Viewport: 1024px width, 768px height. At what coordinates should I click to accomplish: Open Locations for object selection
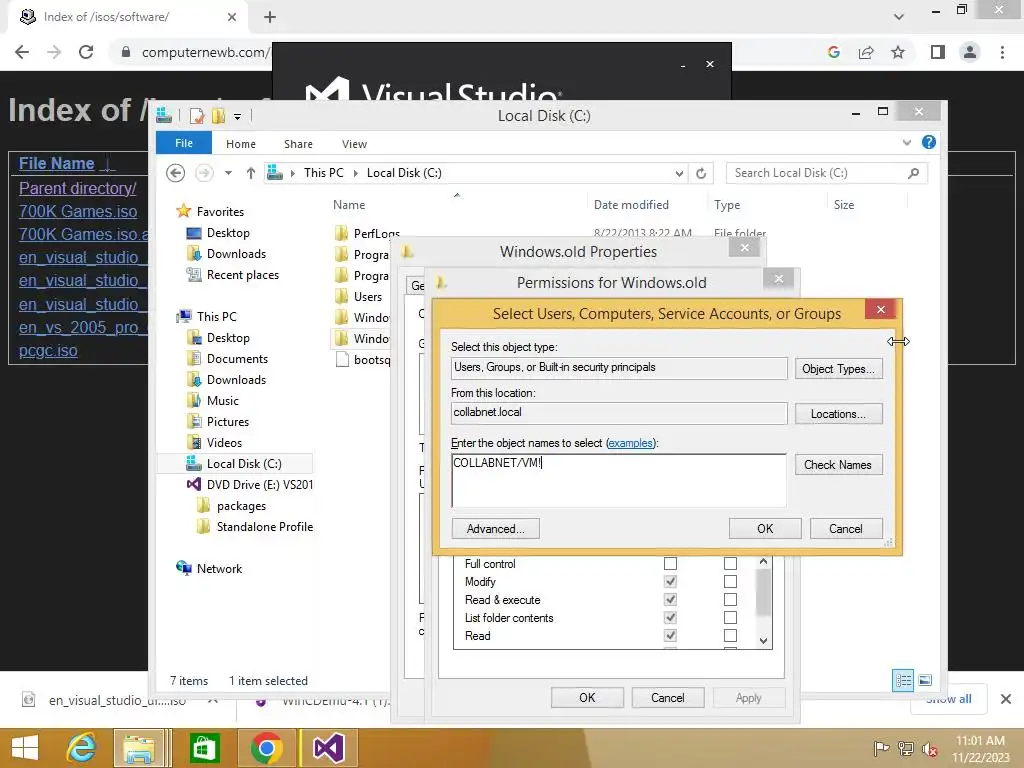point(839,414)
